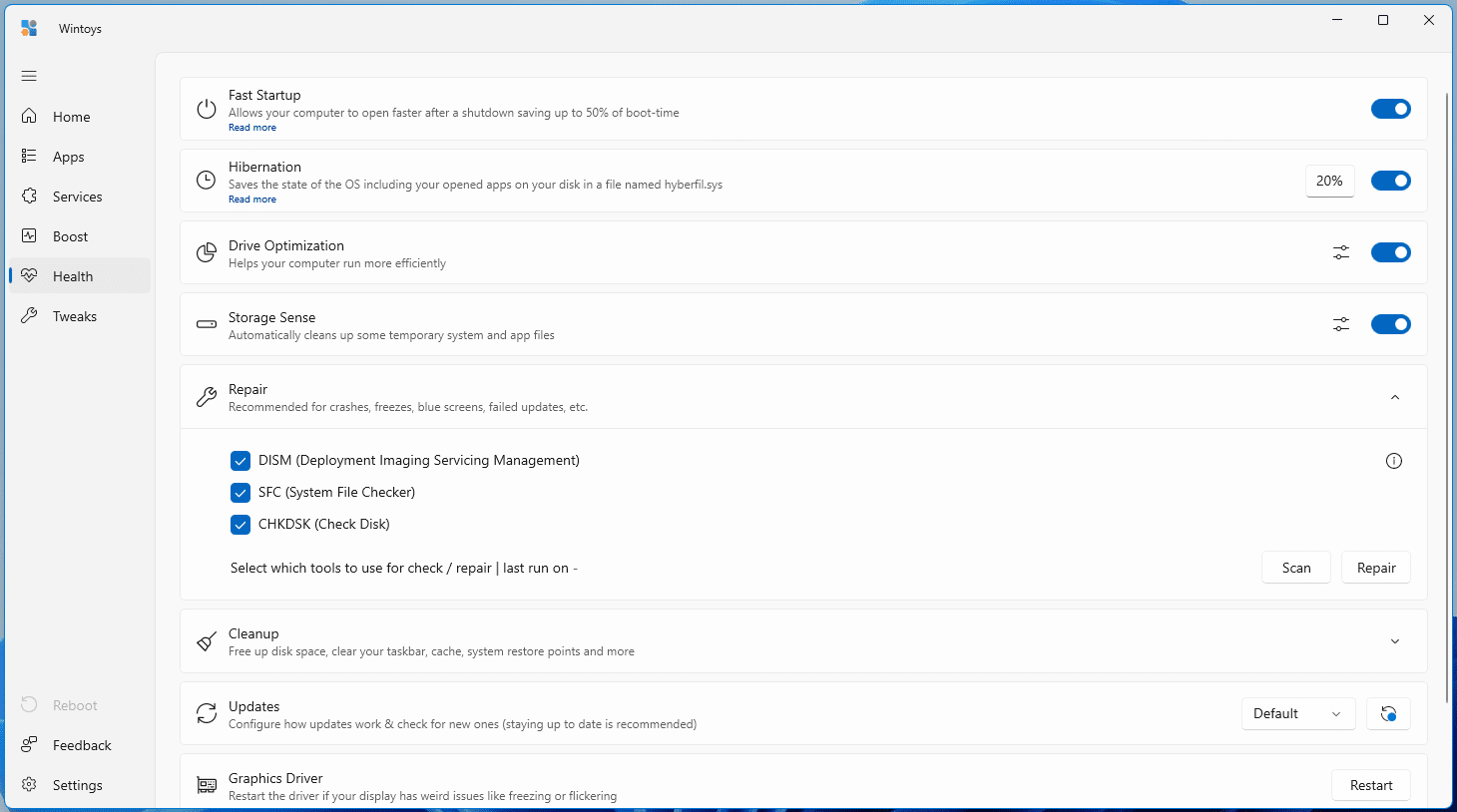Uncheck the DISM checkbox
This screenshot has width=1457, height=812.
(241, 461)
